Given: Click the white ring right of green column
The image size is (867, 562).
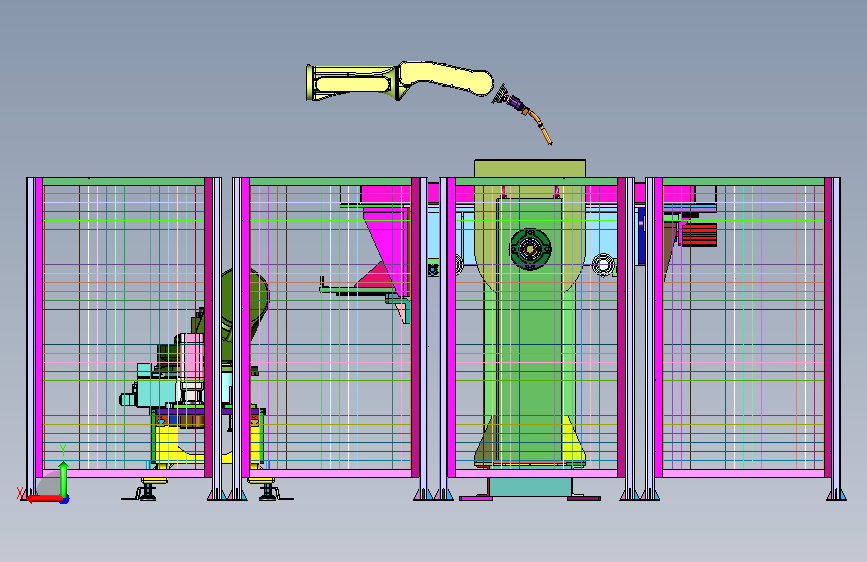Looking at the screenshot, I should click(603, 264).
